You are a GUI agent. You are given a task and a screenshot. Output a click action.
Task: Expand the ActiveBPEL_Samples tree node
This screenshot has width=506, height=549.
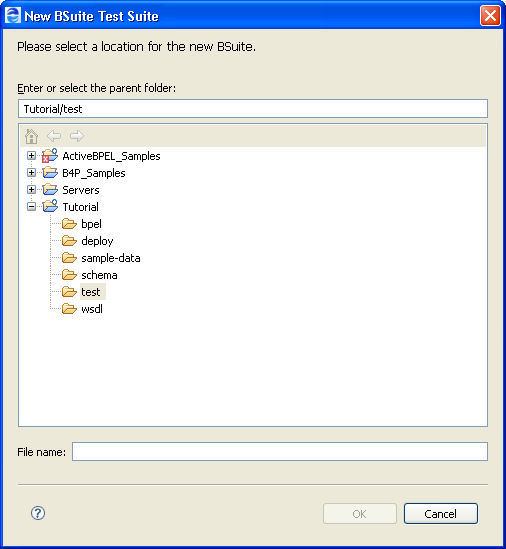point(31,155)
